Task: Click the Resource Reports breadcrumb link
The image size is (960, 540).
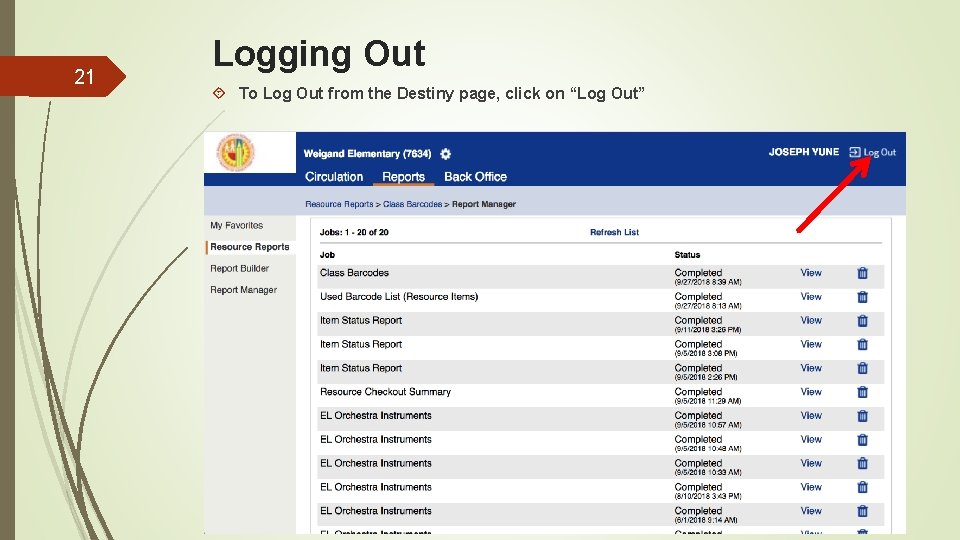Action: (339, 204)
